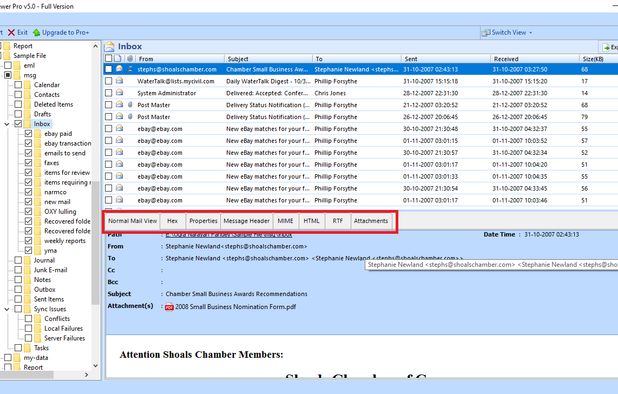618x394 pixels.
Task: Click the Junk E-mail folder icon
Action: [27, 270]
